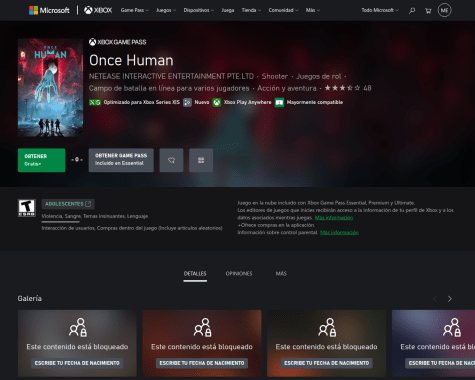The image size is (475, 380).
Task: Click first gallery Escribe tu fecha de nacimiento
Action: point(77,363)
